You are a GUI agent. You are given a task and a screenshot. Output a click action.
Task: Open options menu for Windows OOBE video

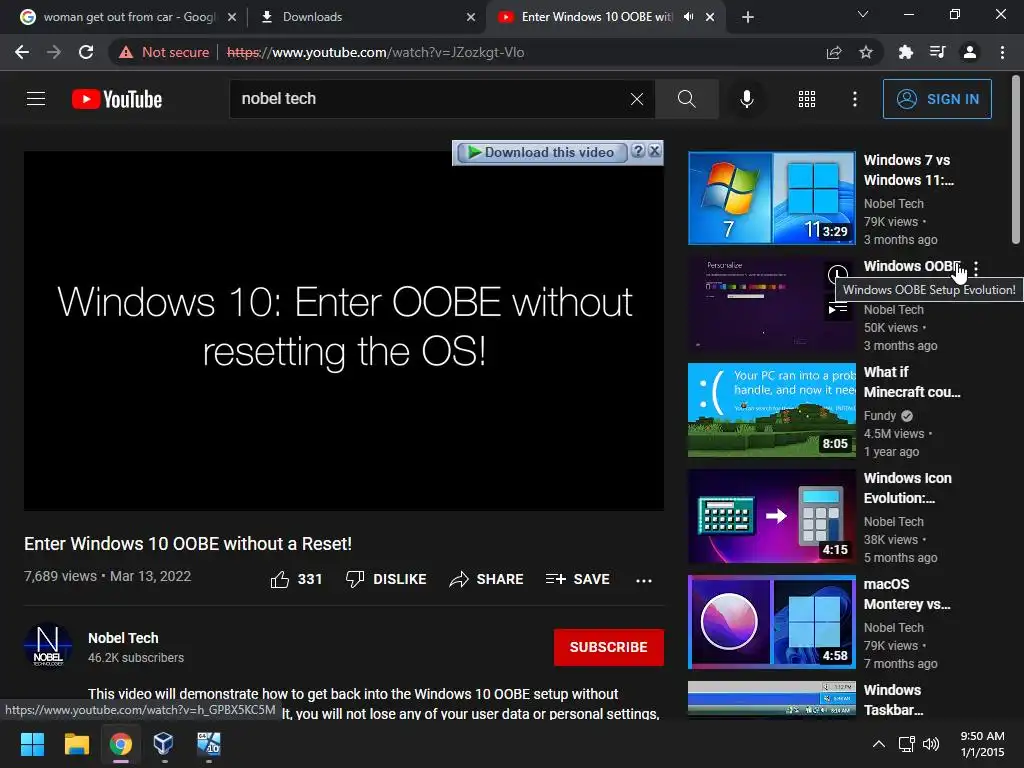tap(976, 268)
